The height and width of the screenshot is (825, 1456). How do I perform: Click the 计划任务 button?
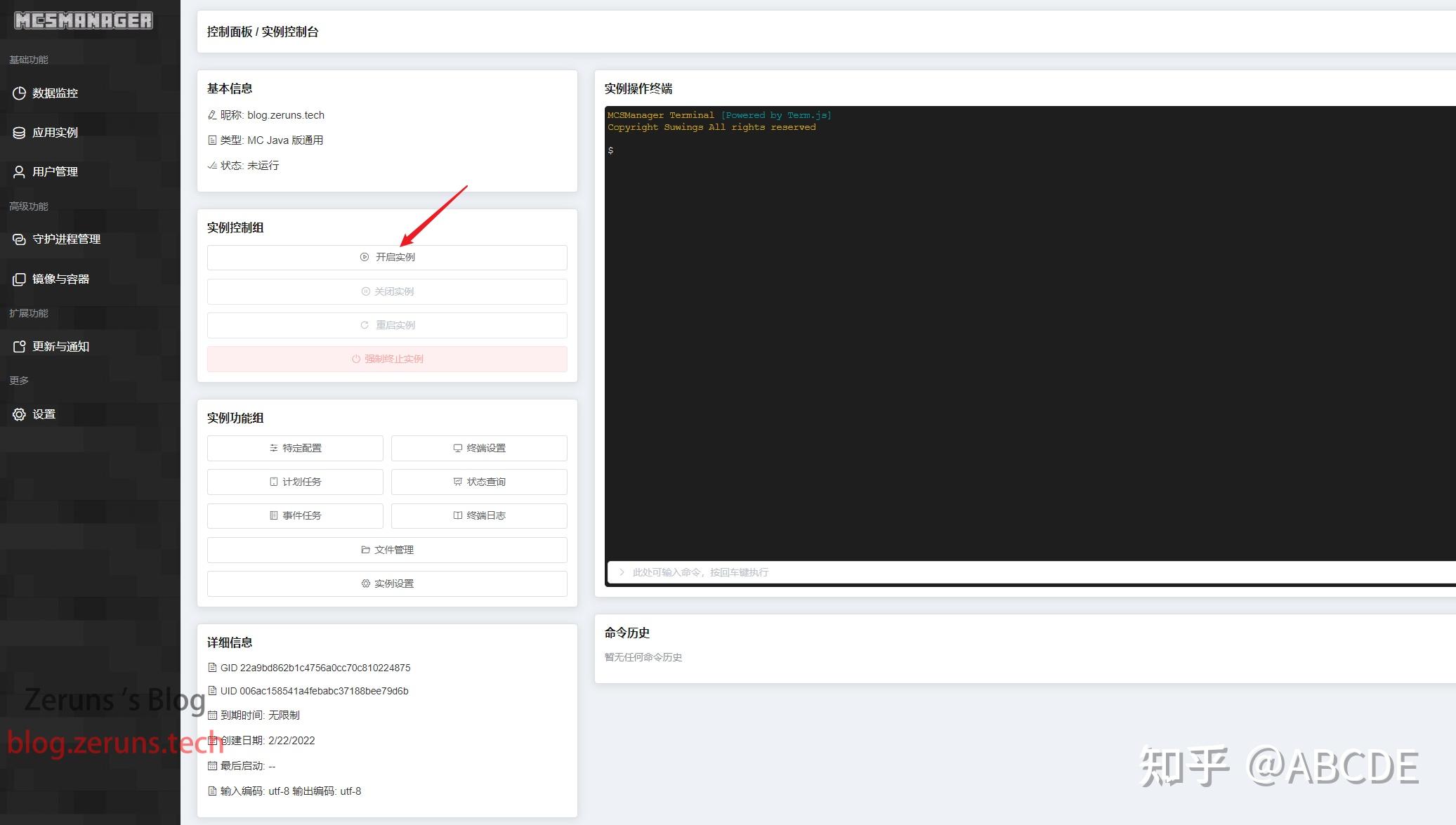tap(295, 482)
